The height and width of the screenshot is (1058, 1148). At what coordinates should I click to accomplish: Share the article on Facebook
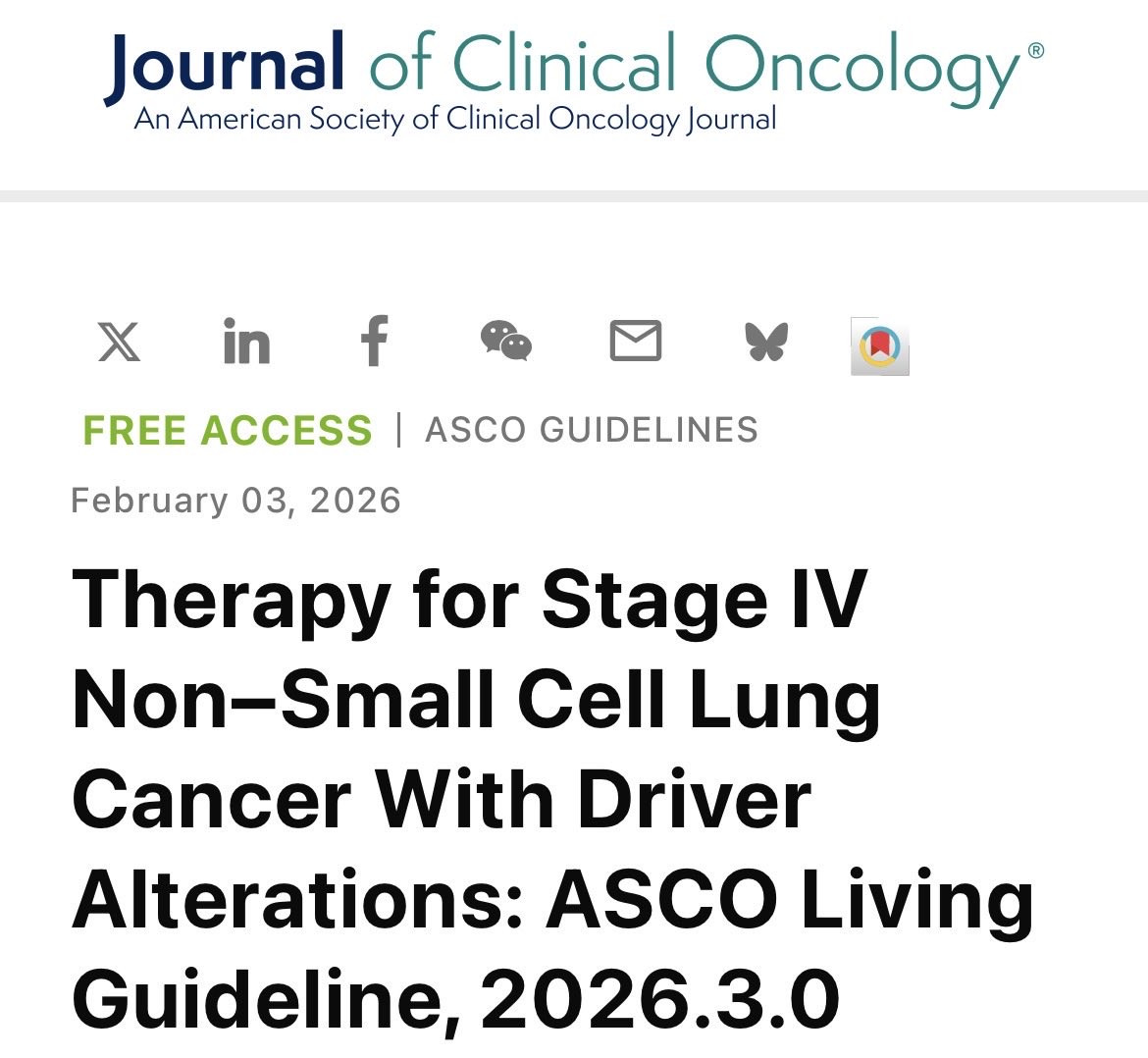coord(374,341)
